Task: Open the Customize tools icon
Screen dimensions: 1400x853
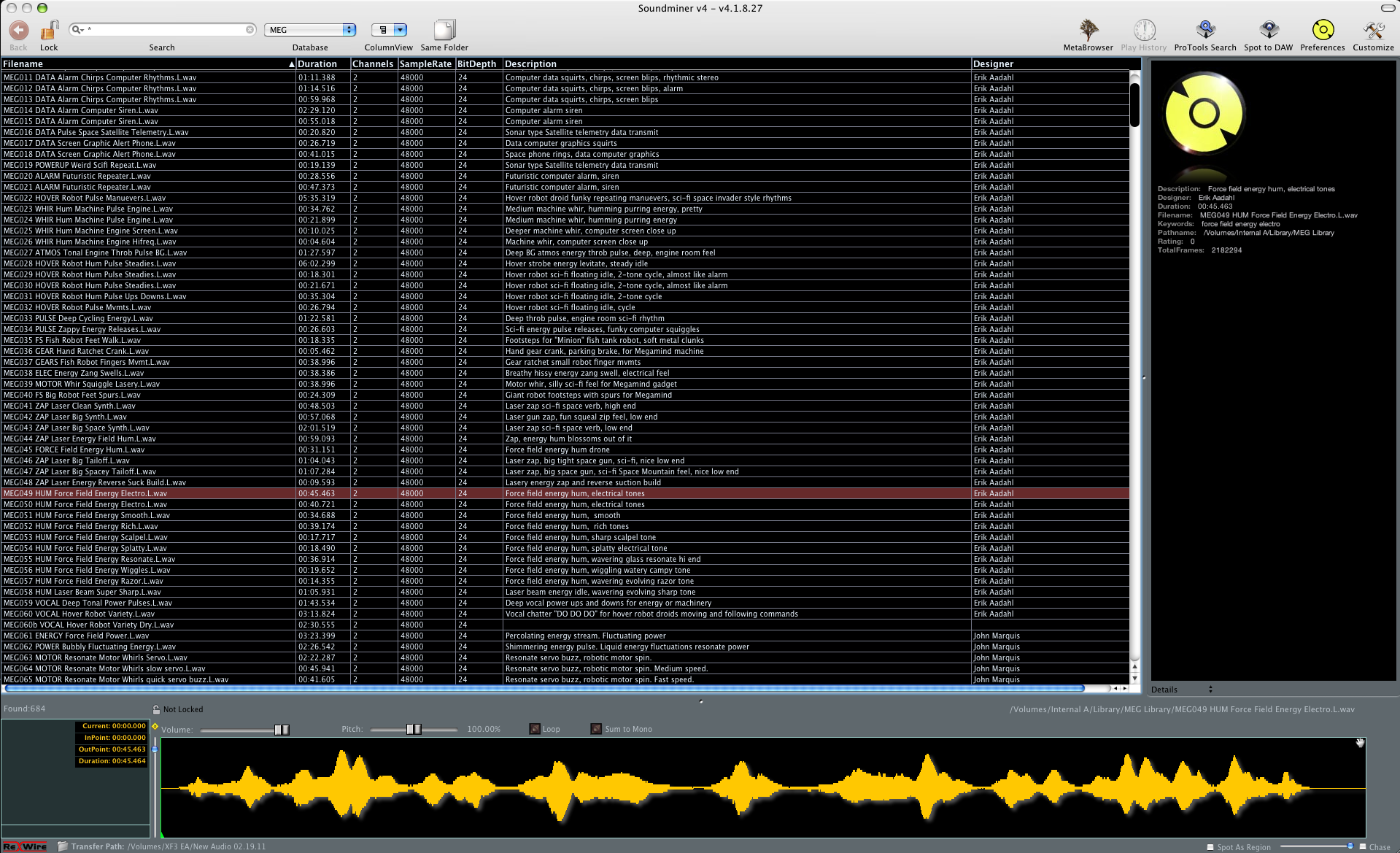Action: point(1374,30)
